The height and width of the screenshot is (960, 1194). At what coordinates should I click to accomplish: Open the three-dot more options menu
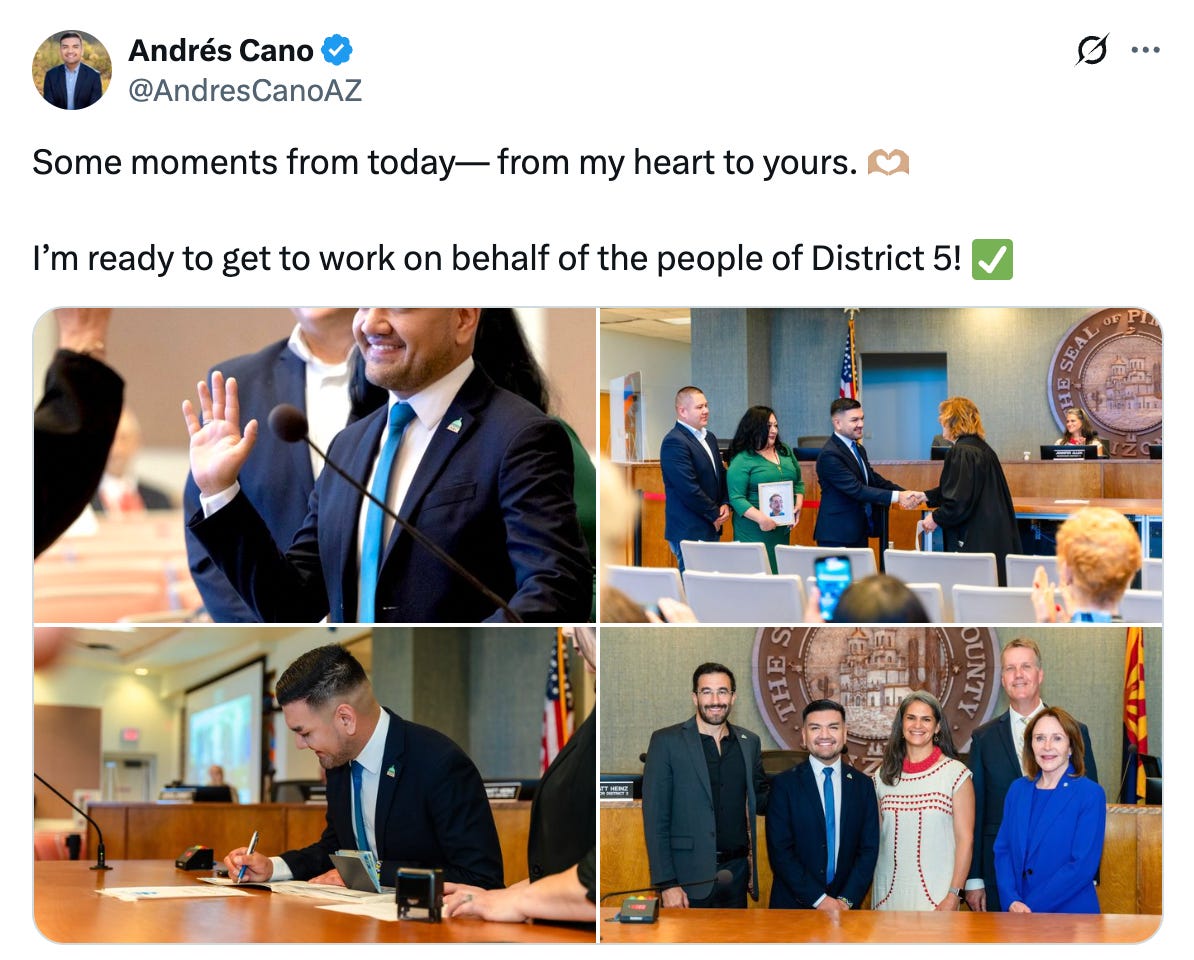[1145, 50]
